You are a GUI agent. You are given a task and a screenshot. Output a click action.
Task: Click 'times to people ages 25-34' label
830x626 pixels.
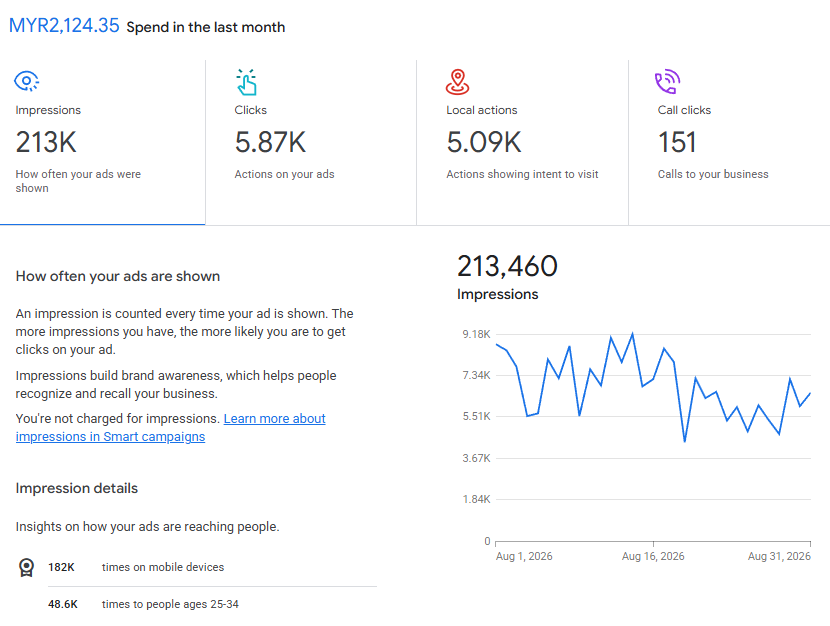pos(170,604)
